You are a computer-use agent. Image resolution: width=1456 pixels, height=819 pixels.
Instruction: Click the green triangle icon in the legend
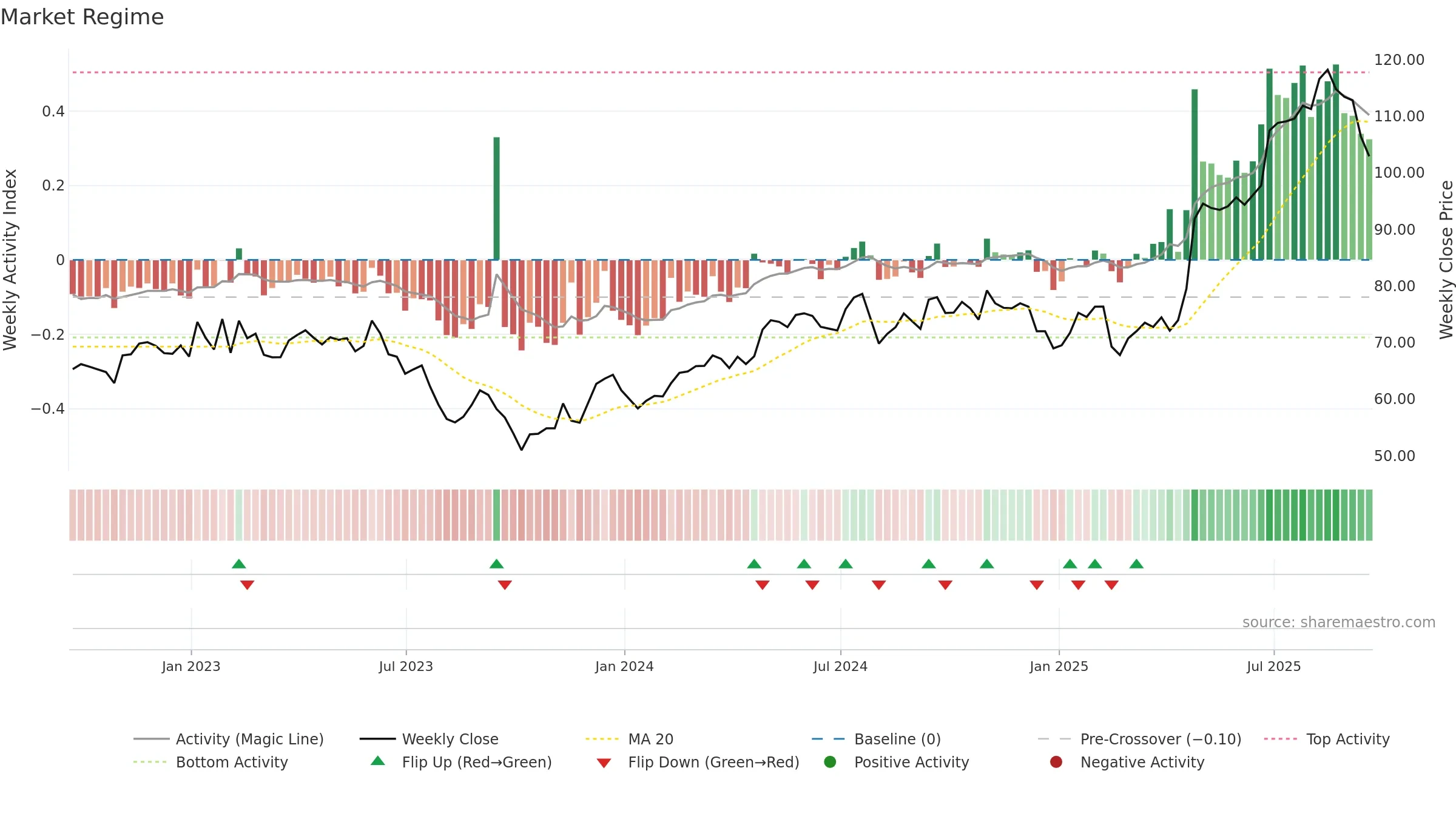[x=378, y=761]
